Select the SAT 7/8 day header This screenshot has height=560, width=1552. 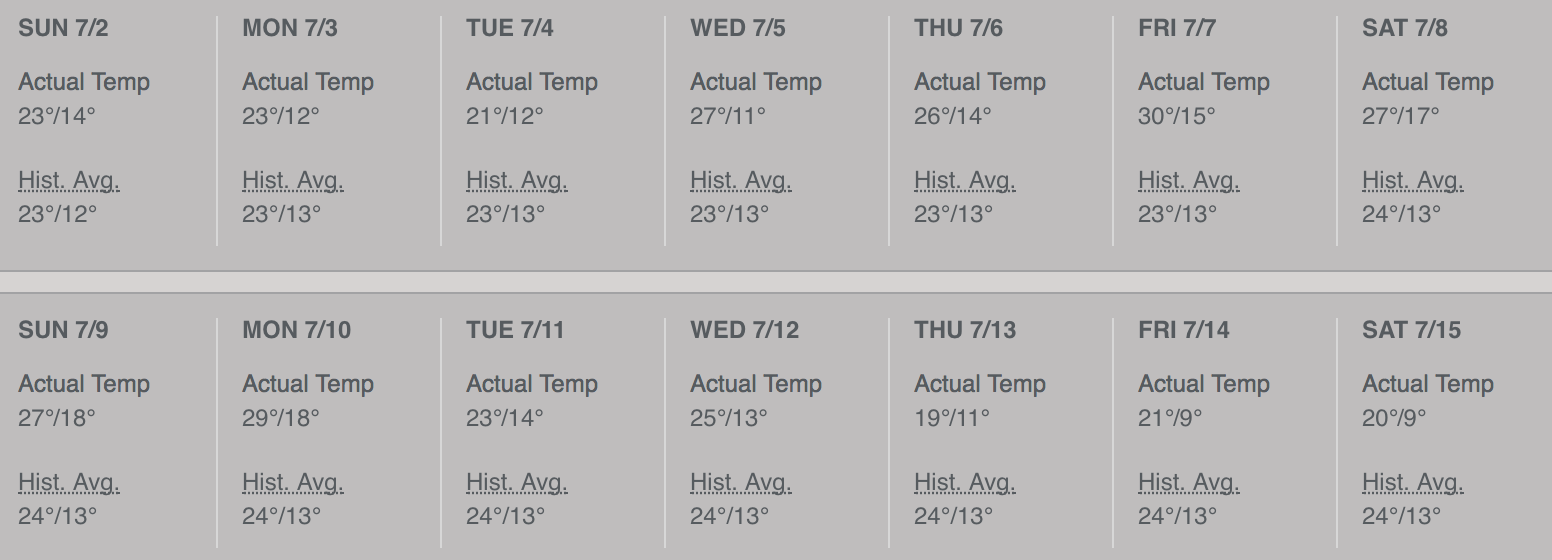pyautogui.click(x=1405, y=28)
